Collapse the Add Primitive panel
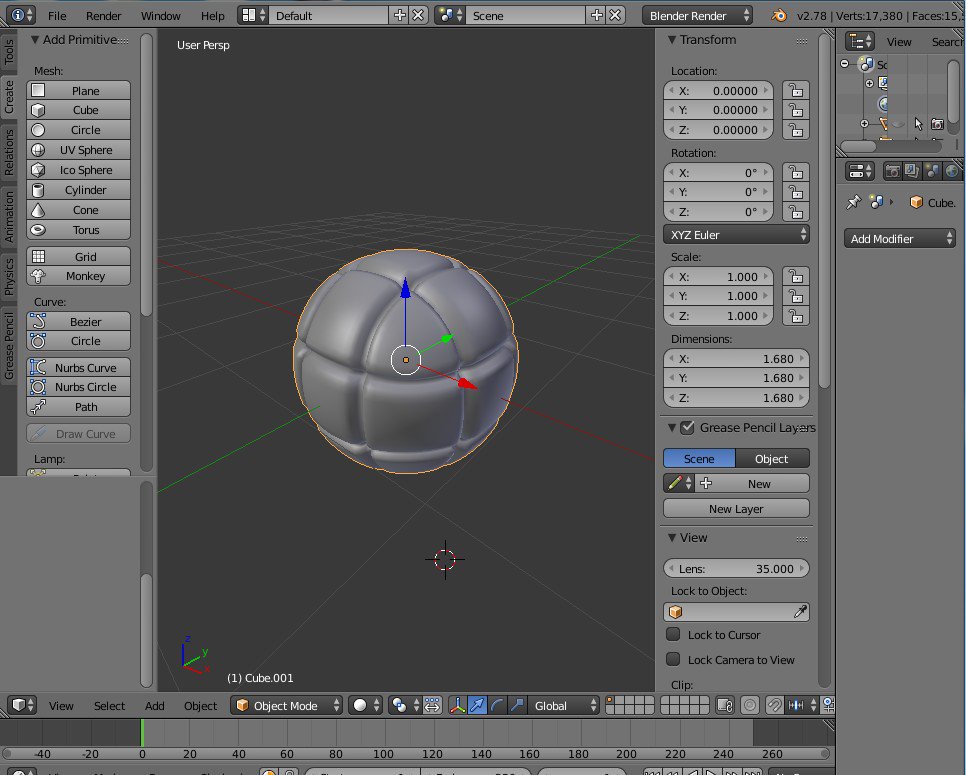The height and width of the screenshot is (775, 966). coord(35,39)
